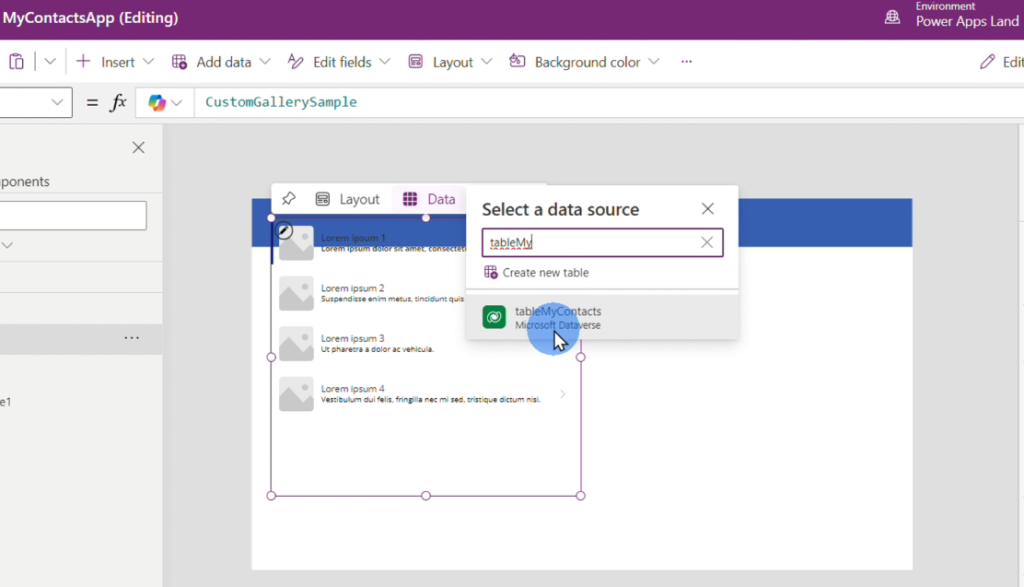
Task: Click the data source search field
Action: pos(591,242)
